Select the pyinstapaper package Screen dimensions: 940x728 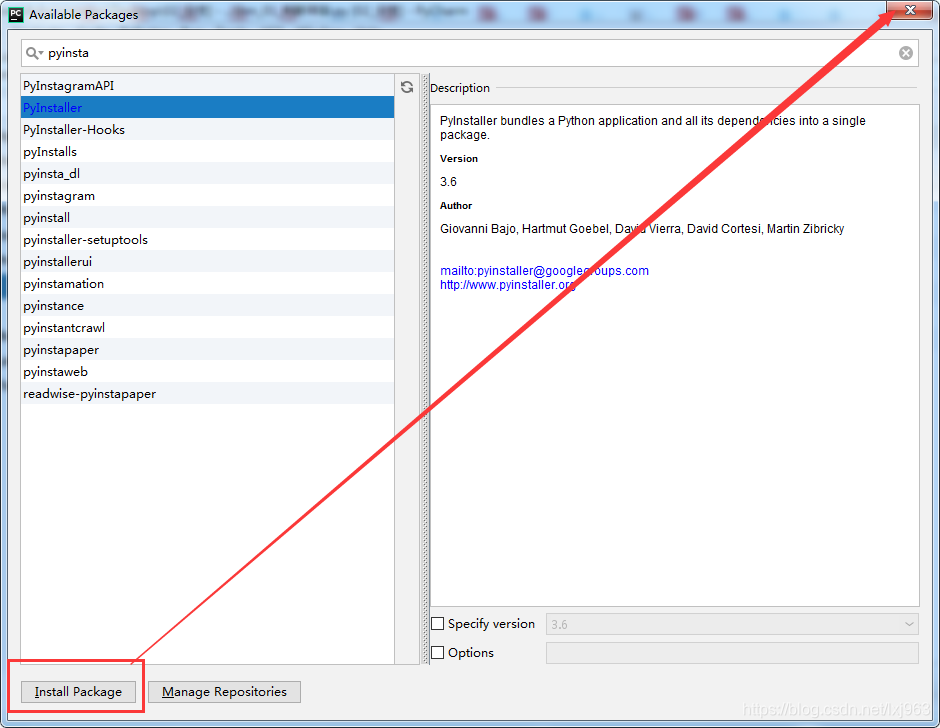coord(207,350)
